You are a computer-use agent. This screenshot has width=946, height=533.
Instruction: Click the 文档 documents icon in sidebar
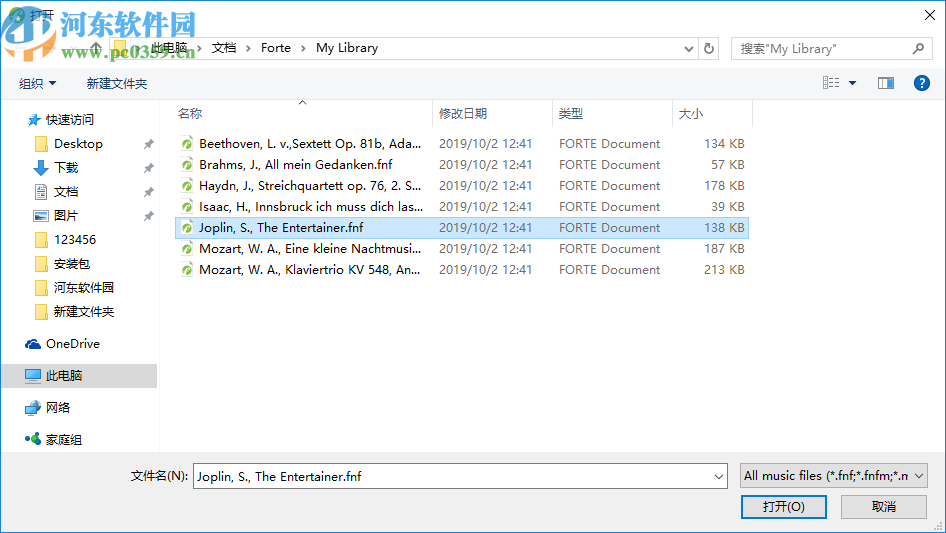41,192
